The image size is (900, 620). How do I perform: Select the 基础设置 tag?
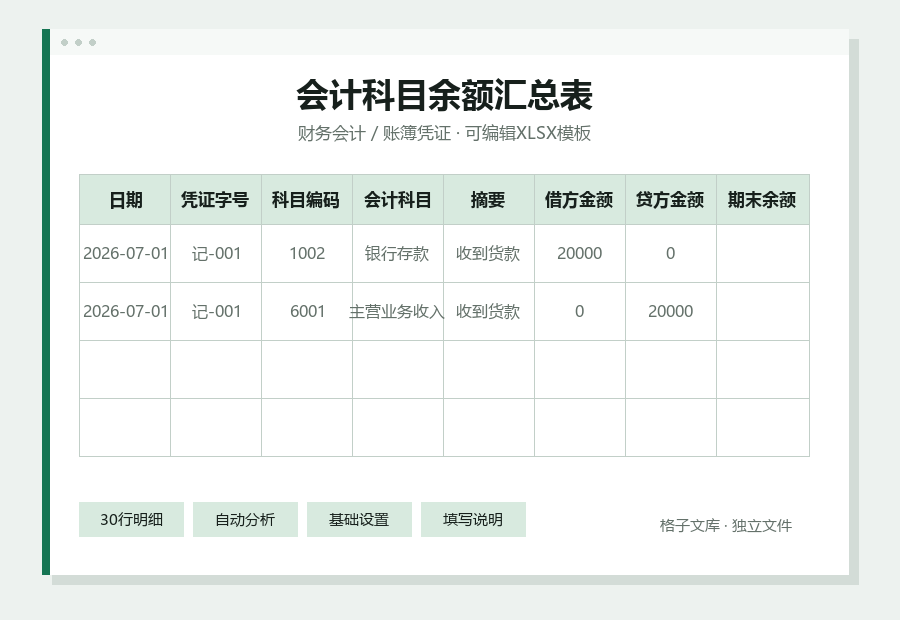pyautogui.click(x=359, y=520)
